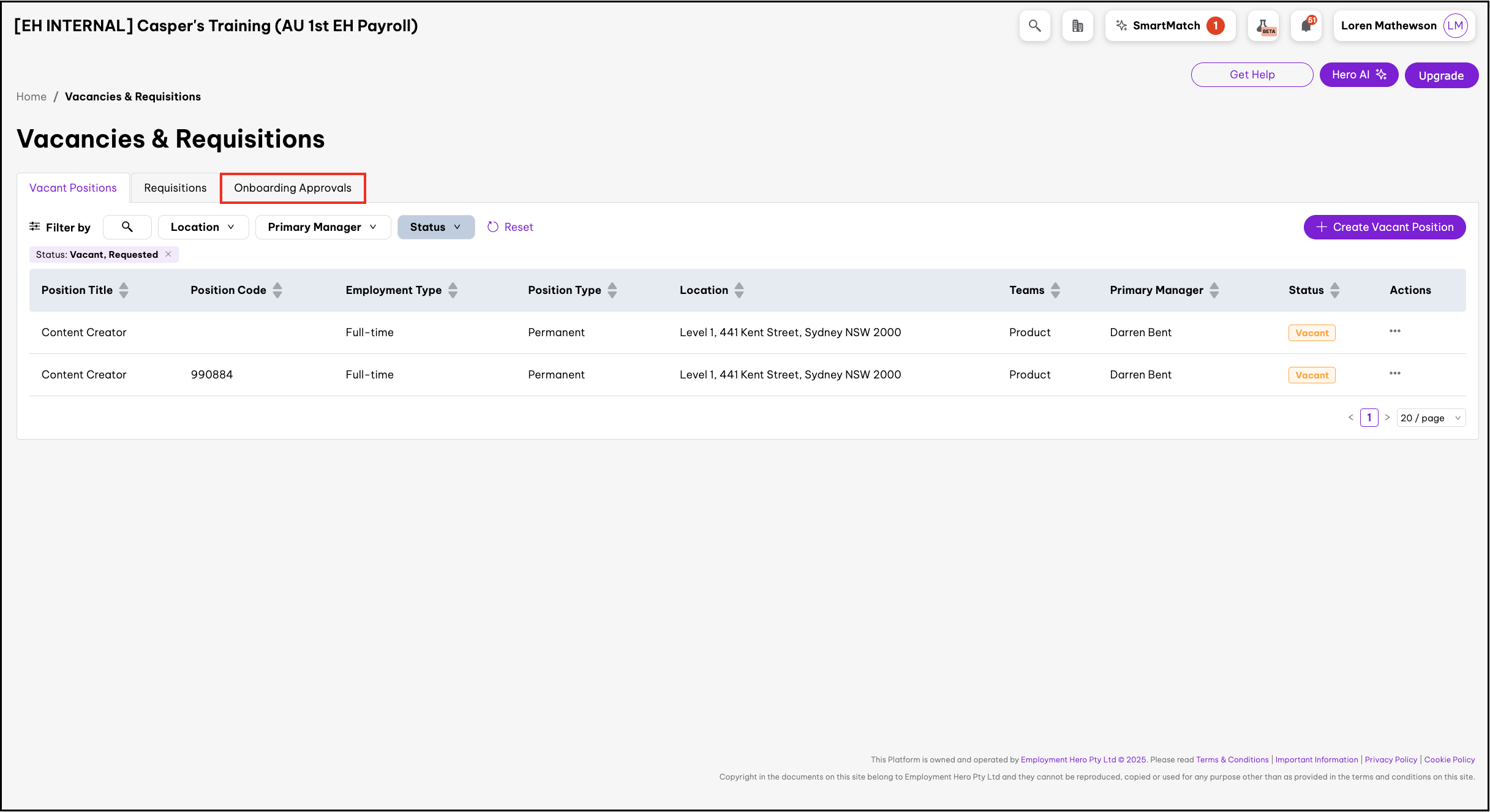Image resolution: width=1490 pixels, height=812 pixels.
Task: Open the organisation building icon
Action: [1077, 26]
